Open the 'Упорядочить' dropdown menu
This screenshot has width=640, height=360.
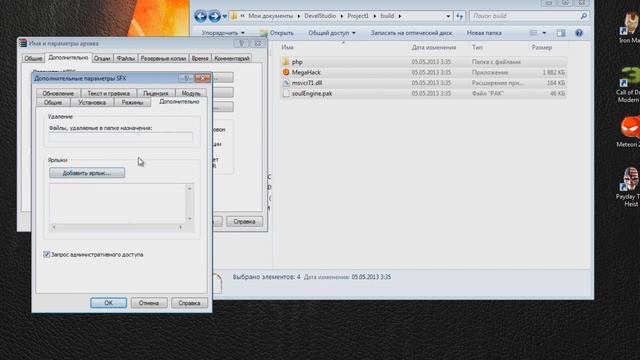pyautogui.click(x=223, y=33)
